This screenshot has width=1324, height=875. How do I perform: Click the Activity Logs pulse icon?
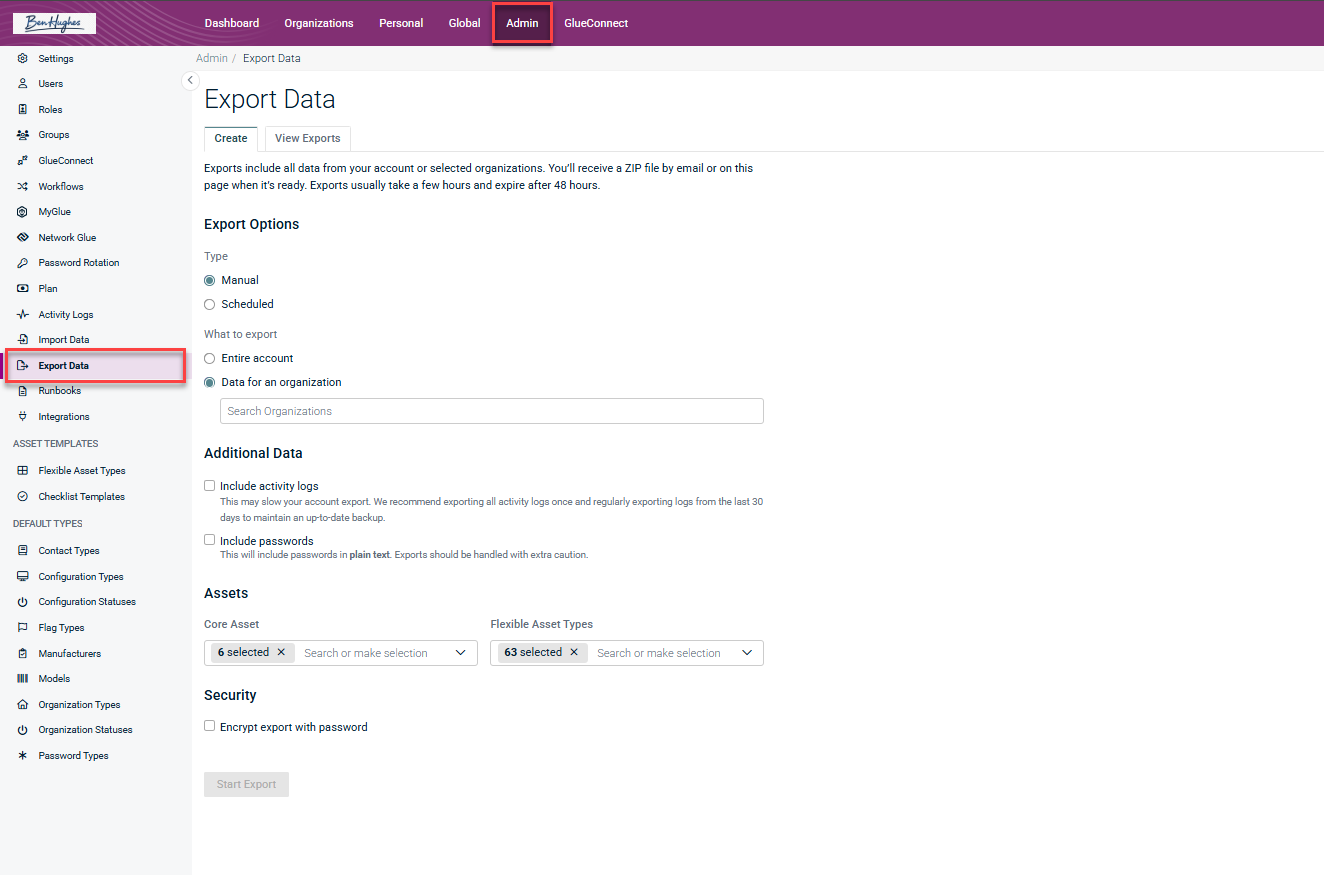(23, 315)
